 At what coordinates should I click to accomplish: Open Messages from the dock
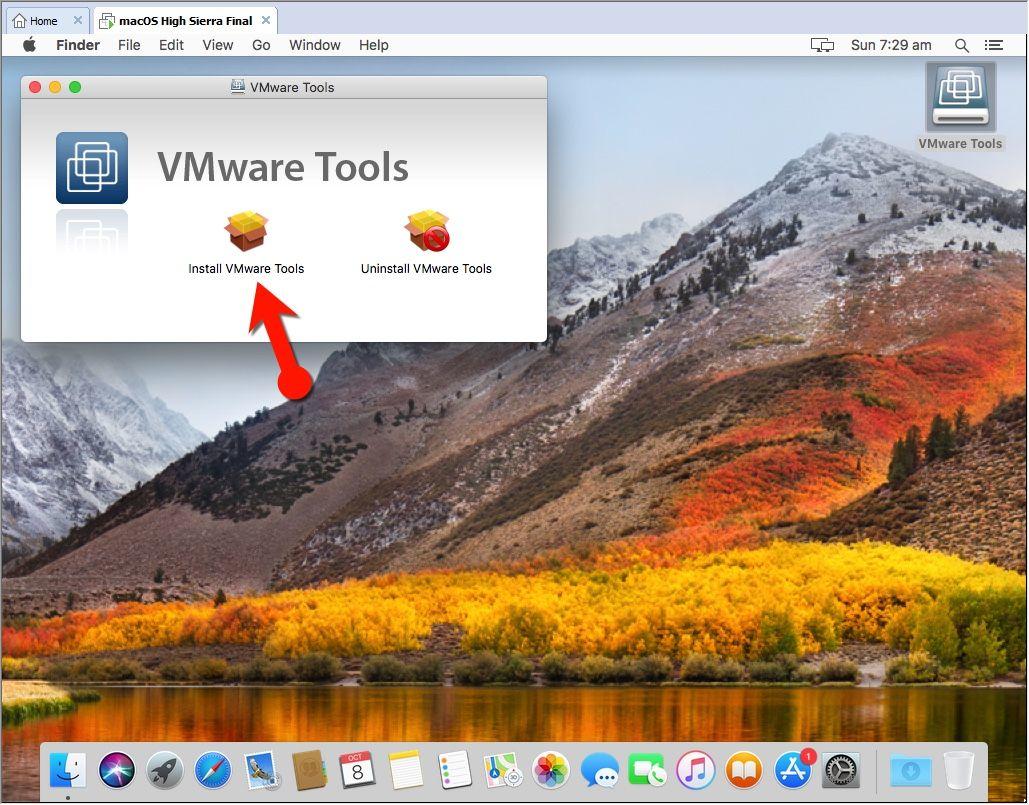point(599,770)
